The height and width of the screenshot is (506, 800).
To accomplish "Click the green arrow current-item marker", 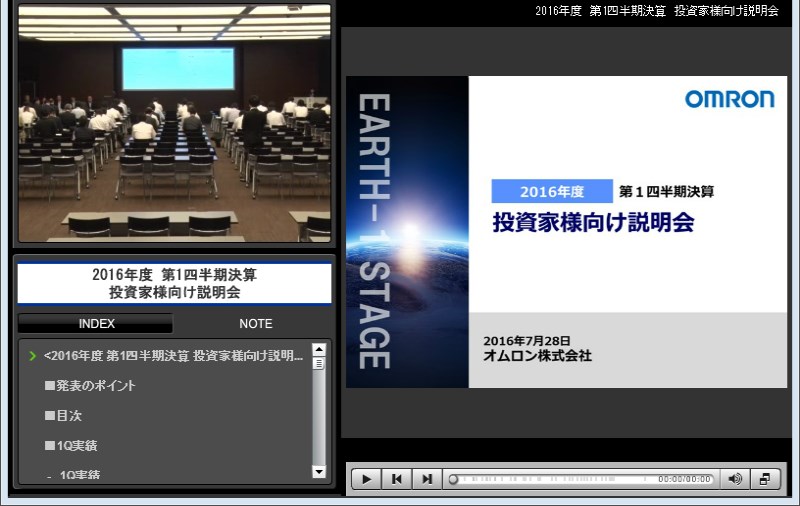I will click(33, 356).
